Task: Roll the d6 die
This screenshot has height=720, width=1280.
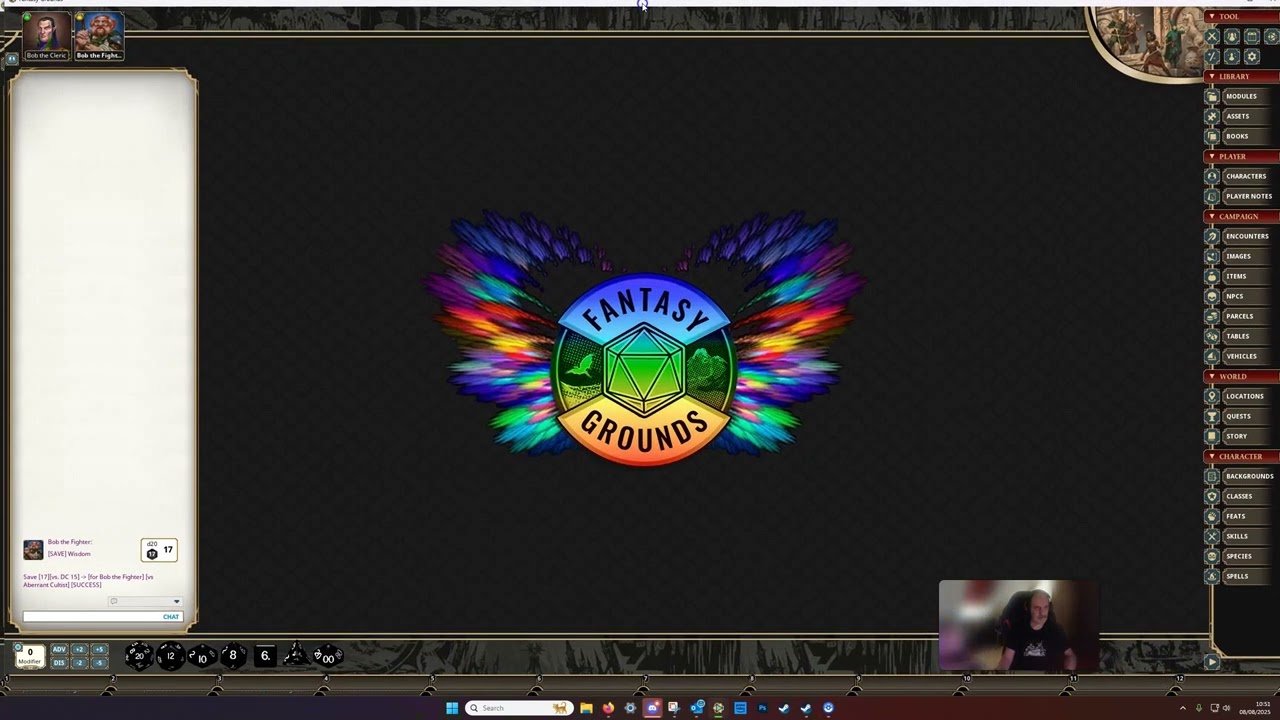Action: [265, 656]
